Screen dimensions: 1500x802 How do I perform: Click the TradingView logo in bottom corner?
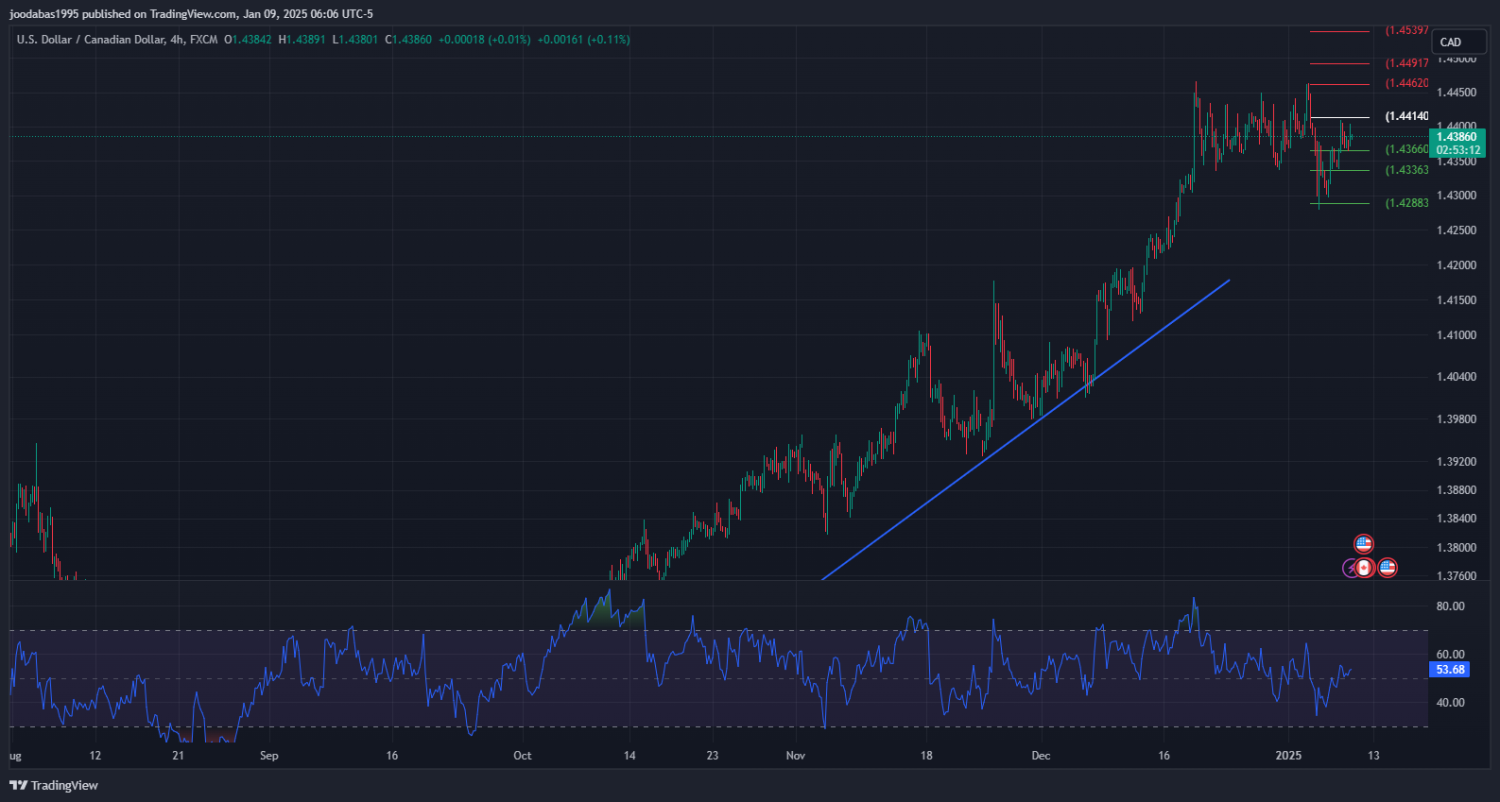tap(54, 786)
